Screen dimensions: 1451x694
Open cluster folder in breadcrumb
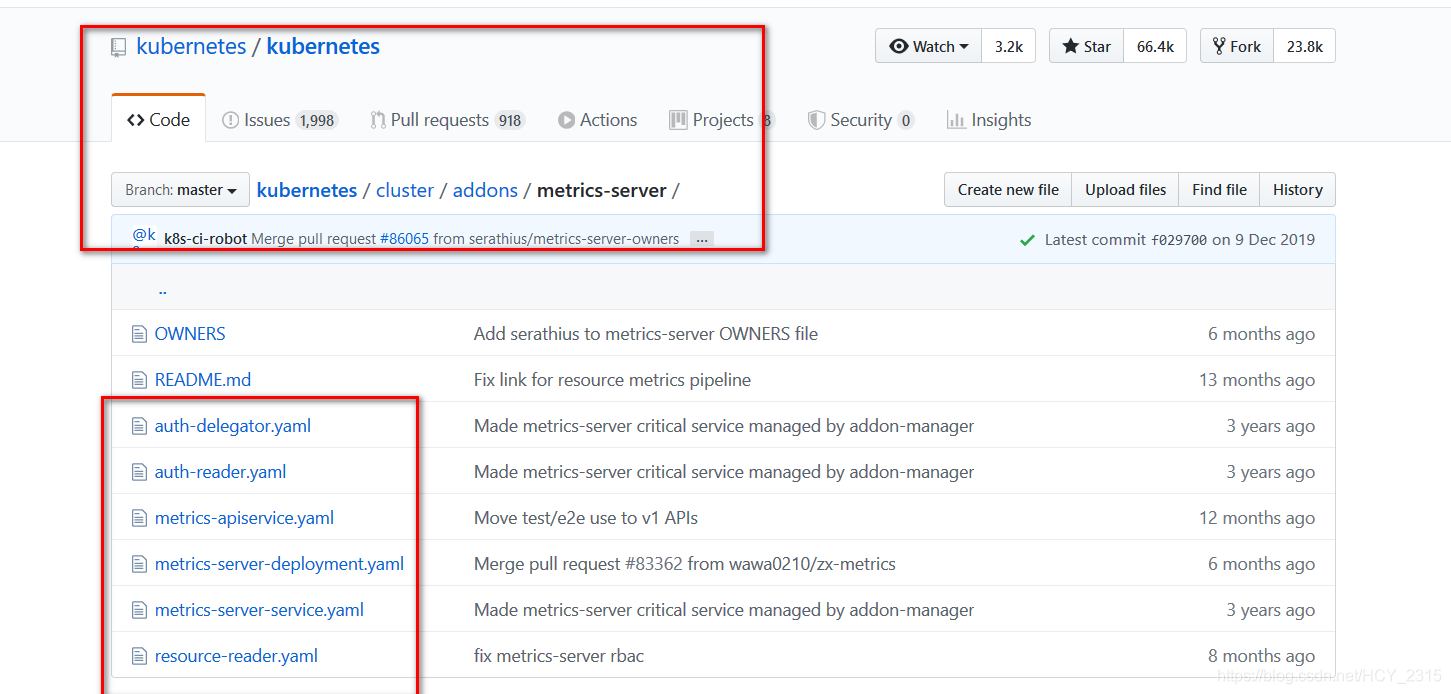(405, 190)
